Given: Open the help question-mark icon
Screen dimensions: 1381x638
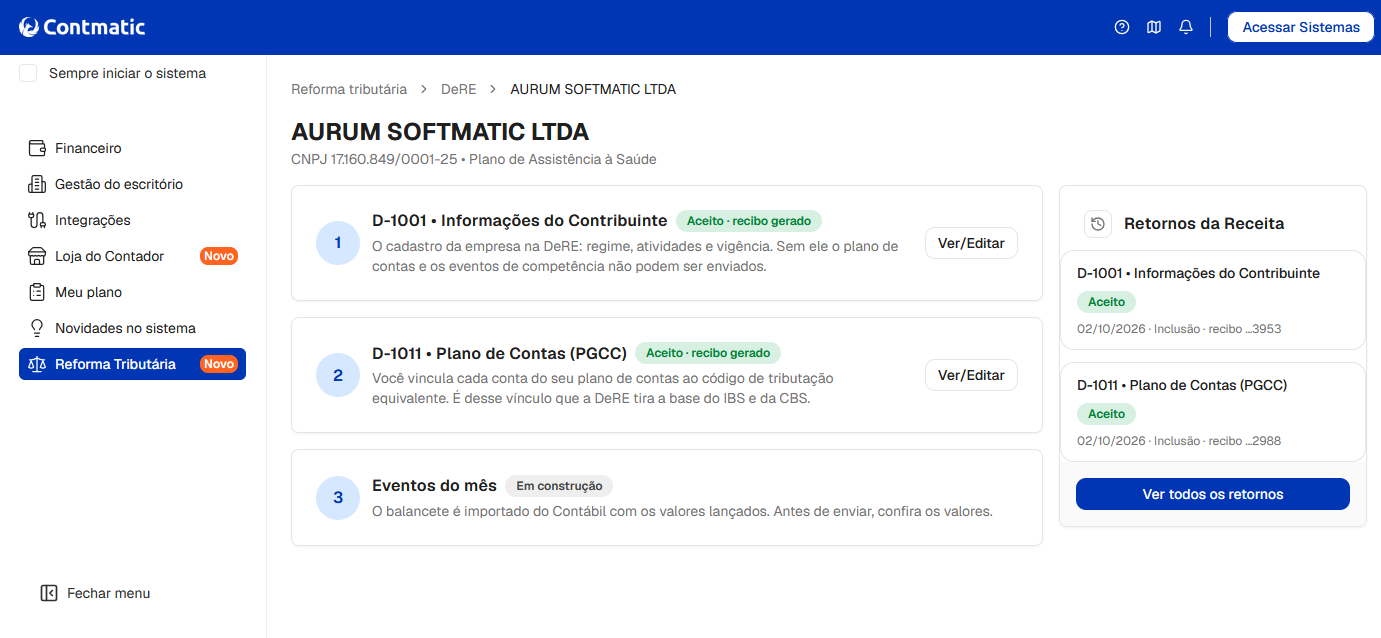Looking at the screenshot, I should pos(1122,27).
